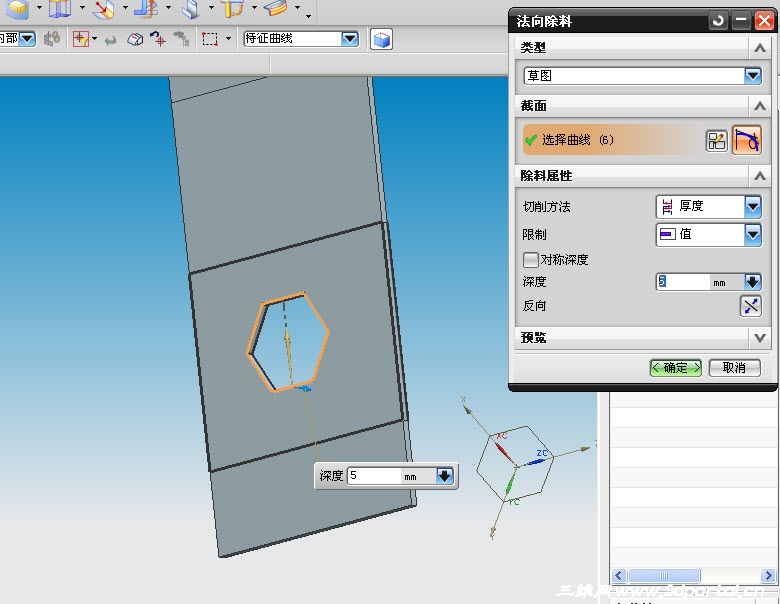Image resolution: width=780 pixels, height=604 pixels.
Task: Click the selection filter funnel icon
Action: click(x=81, y=39)
